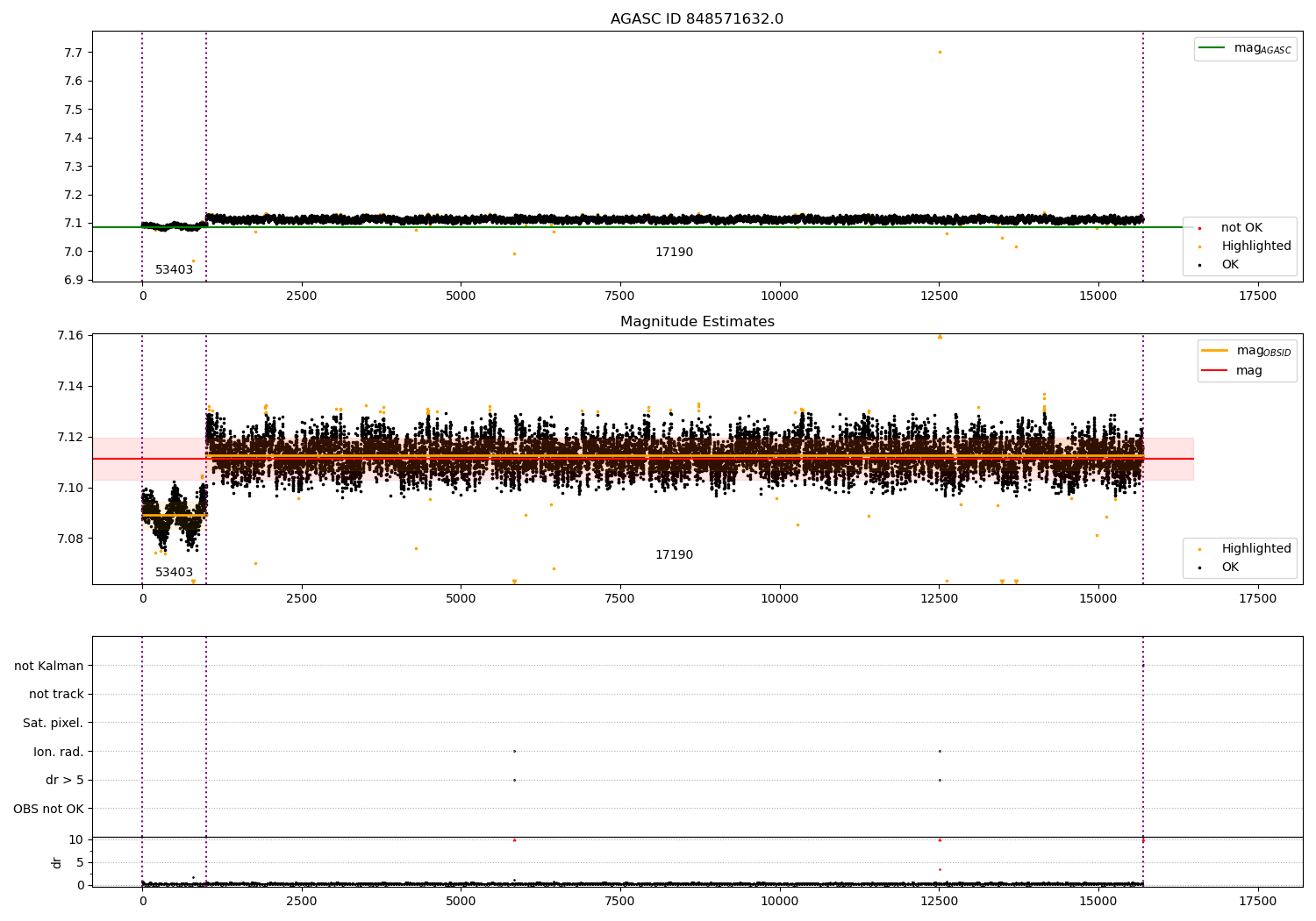Click the orange outlier point at magnitude 7.7
The width and height of the screenshot is (1316, 921).
pyautogui.click(x=940, y=52)
